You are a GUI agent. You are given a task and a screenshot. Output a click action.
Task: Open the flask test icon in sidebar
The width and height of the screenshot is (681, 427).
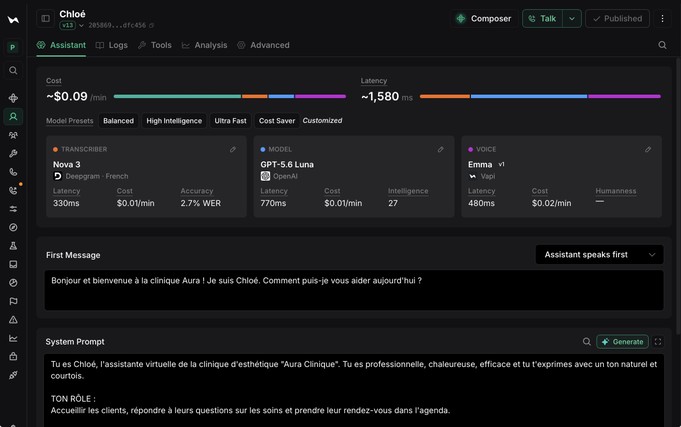pos(13,246)
